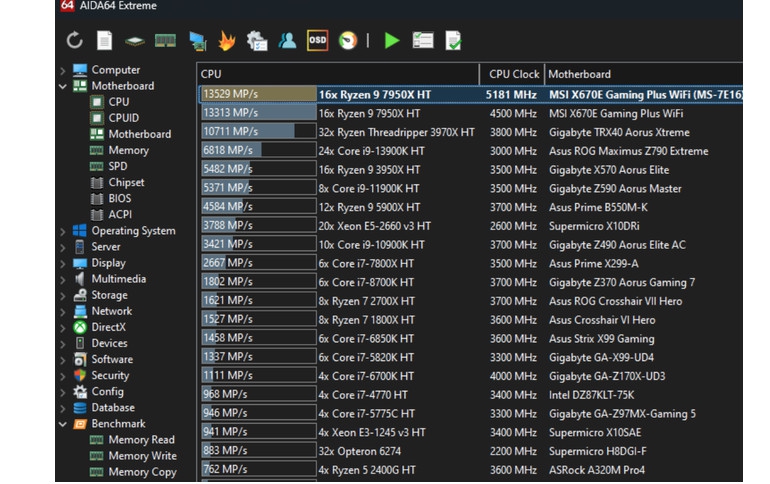This screenshot has width=770, height=484.
Task: Select CPU under Motherboard tree
Action: click(x=119, y=102)
